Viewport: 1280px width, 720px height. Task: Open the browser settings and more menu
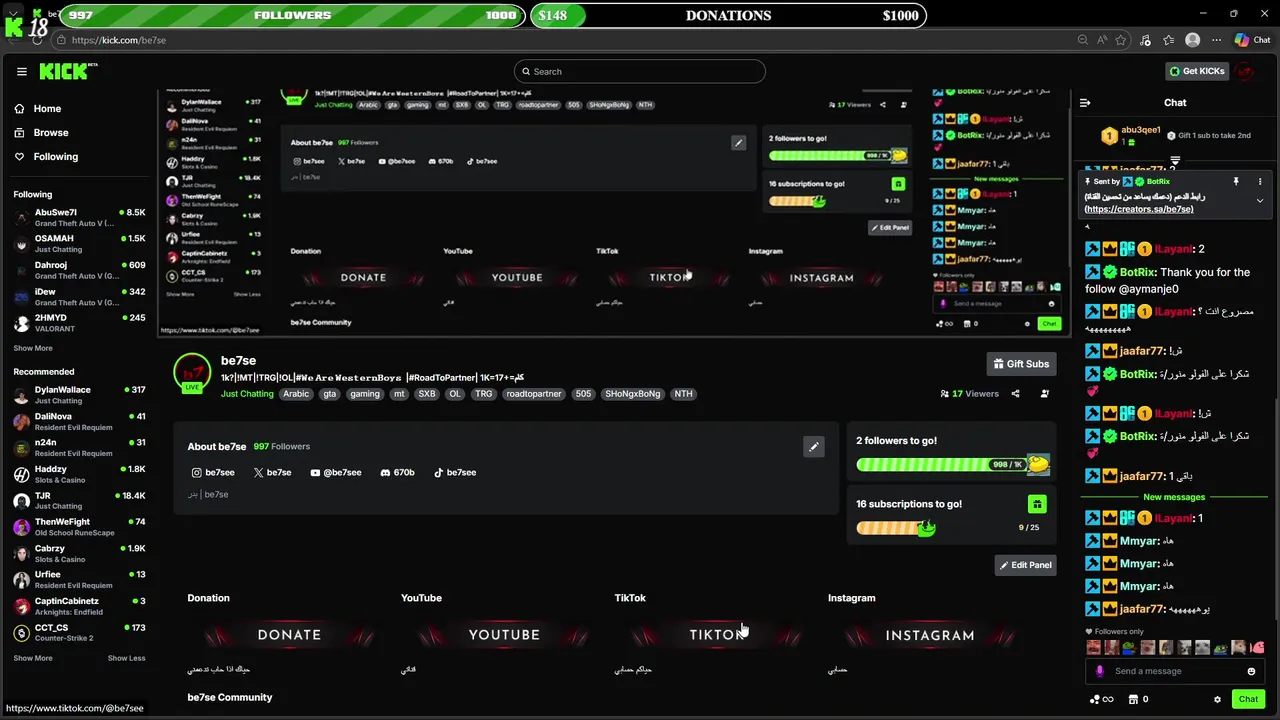click(x=1216, y=40)
